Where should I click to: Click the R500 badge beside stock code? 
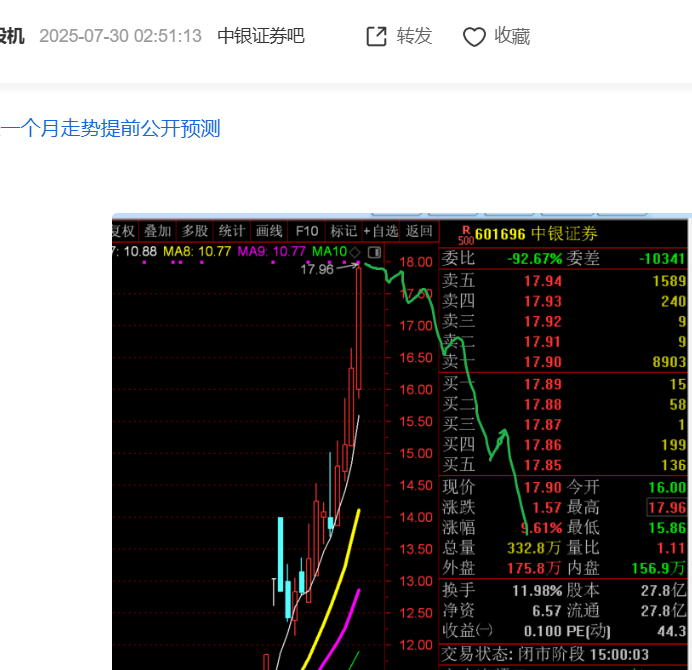466,235
